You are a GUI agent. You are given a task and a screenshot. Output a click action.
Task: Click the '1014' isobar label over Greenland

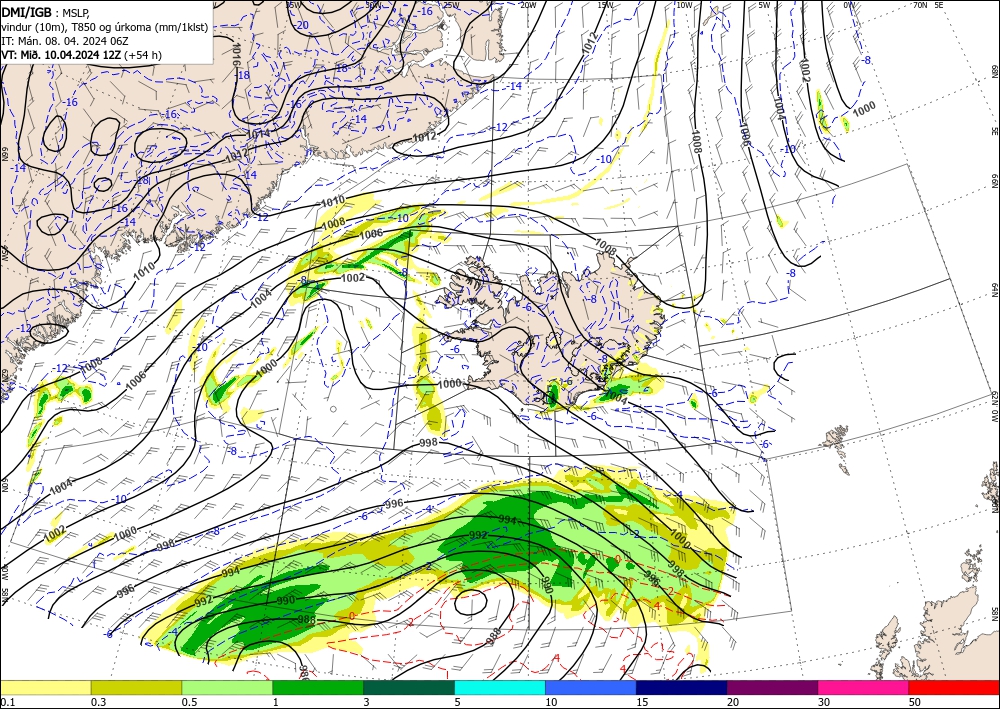[x=258, y=133]
